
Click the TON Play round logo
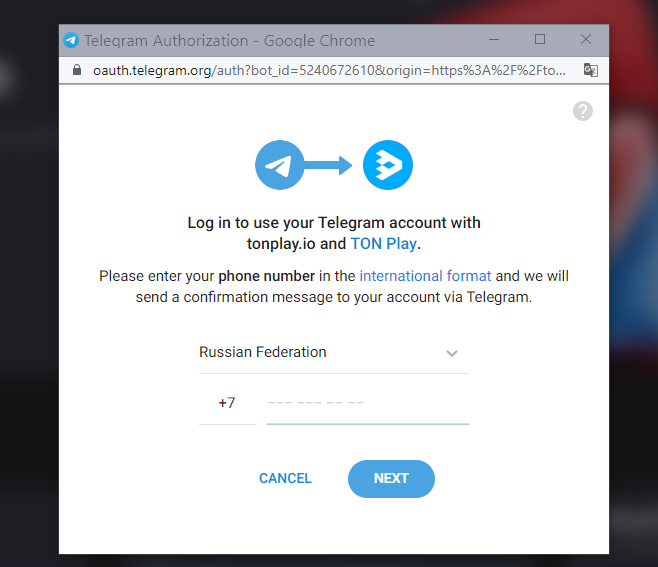click(x=388, y=165)
